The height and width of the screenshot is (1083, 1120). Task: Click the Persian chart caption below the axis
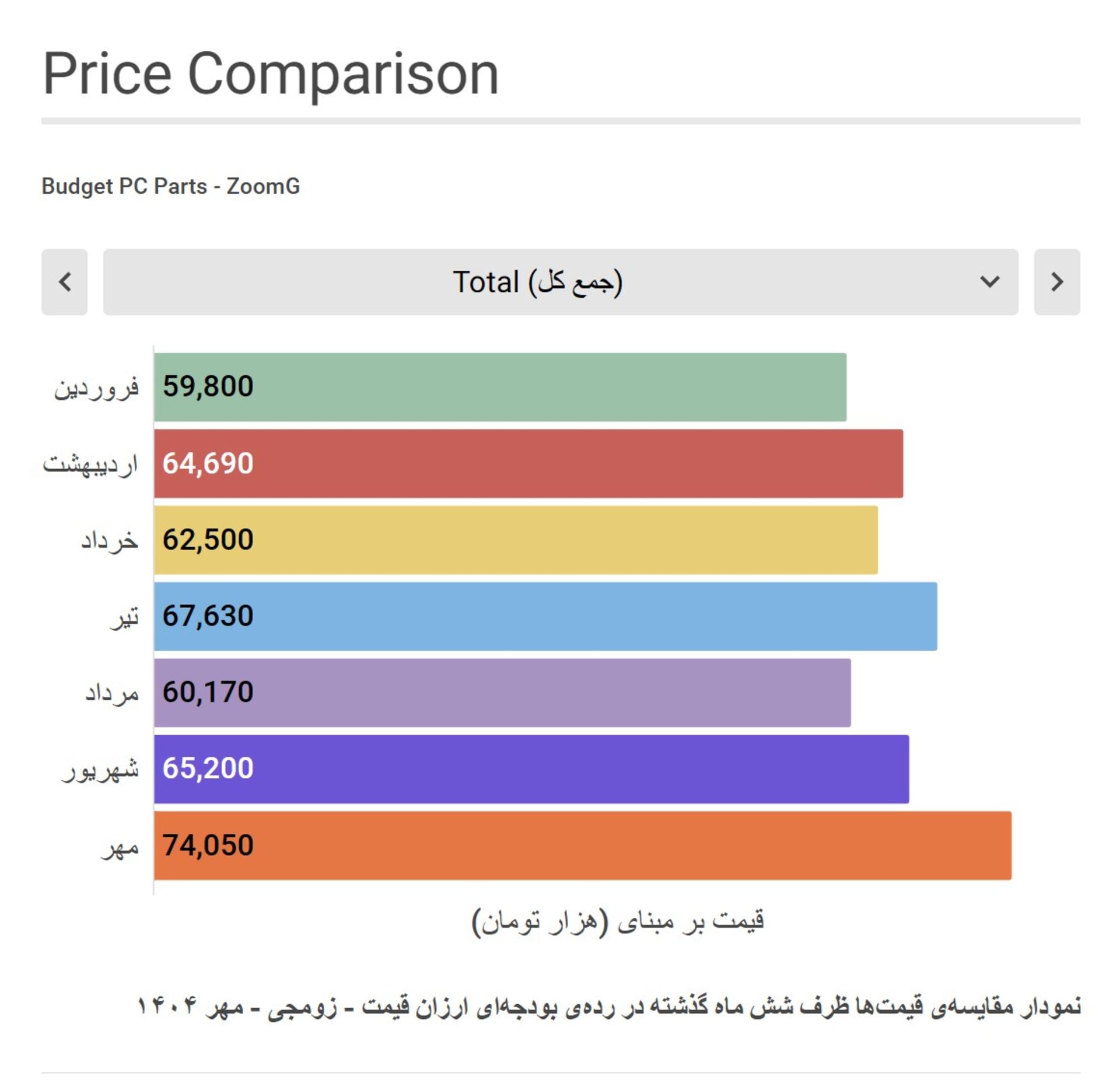[x=608, y=1006]
